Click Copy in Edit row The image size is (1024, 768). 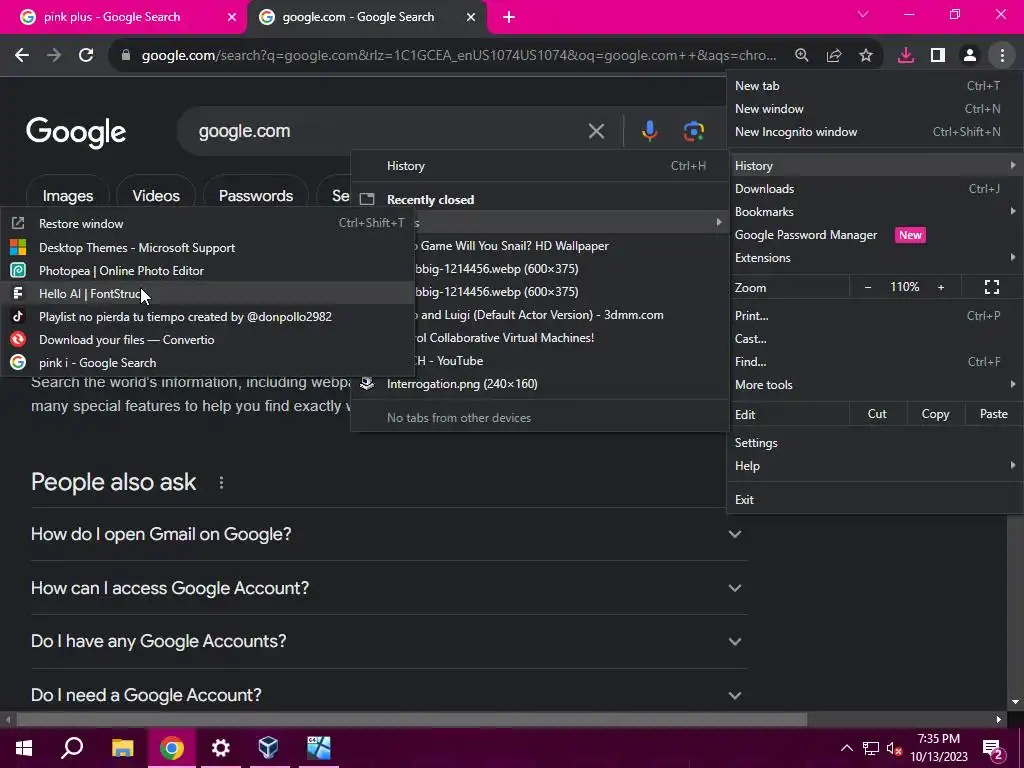tap(935, 414)
